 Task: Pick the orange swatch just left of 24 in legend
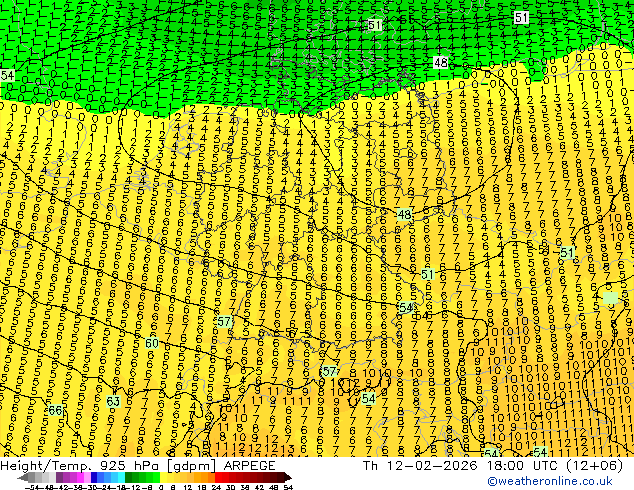pos(211,478)
